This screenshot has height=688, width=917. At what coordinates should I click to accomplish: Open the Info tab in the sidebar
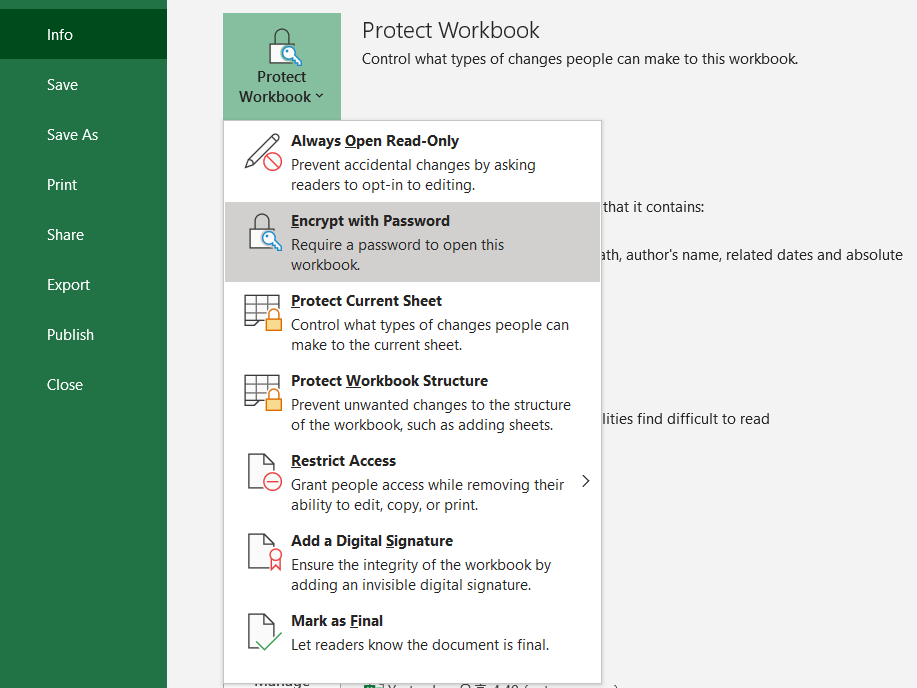[83, 35]
